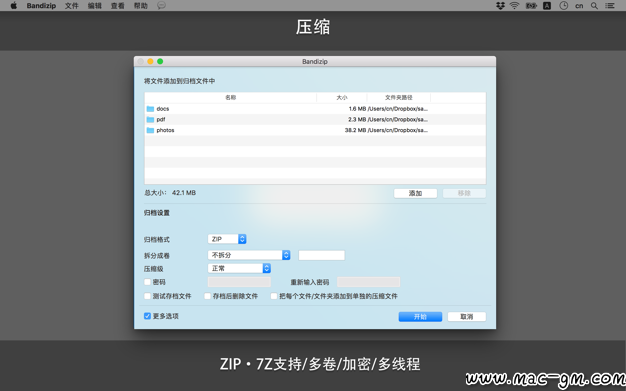Click the password input field
Viewport: 626px width, 391px height.
239,282
